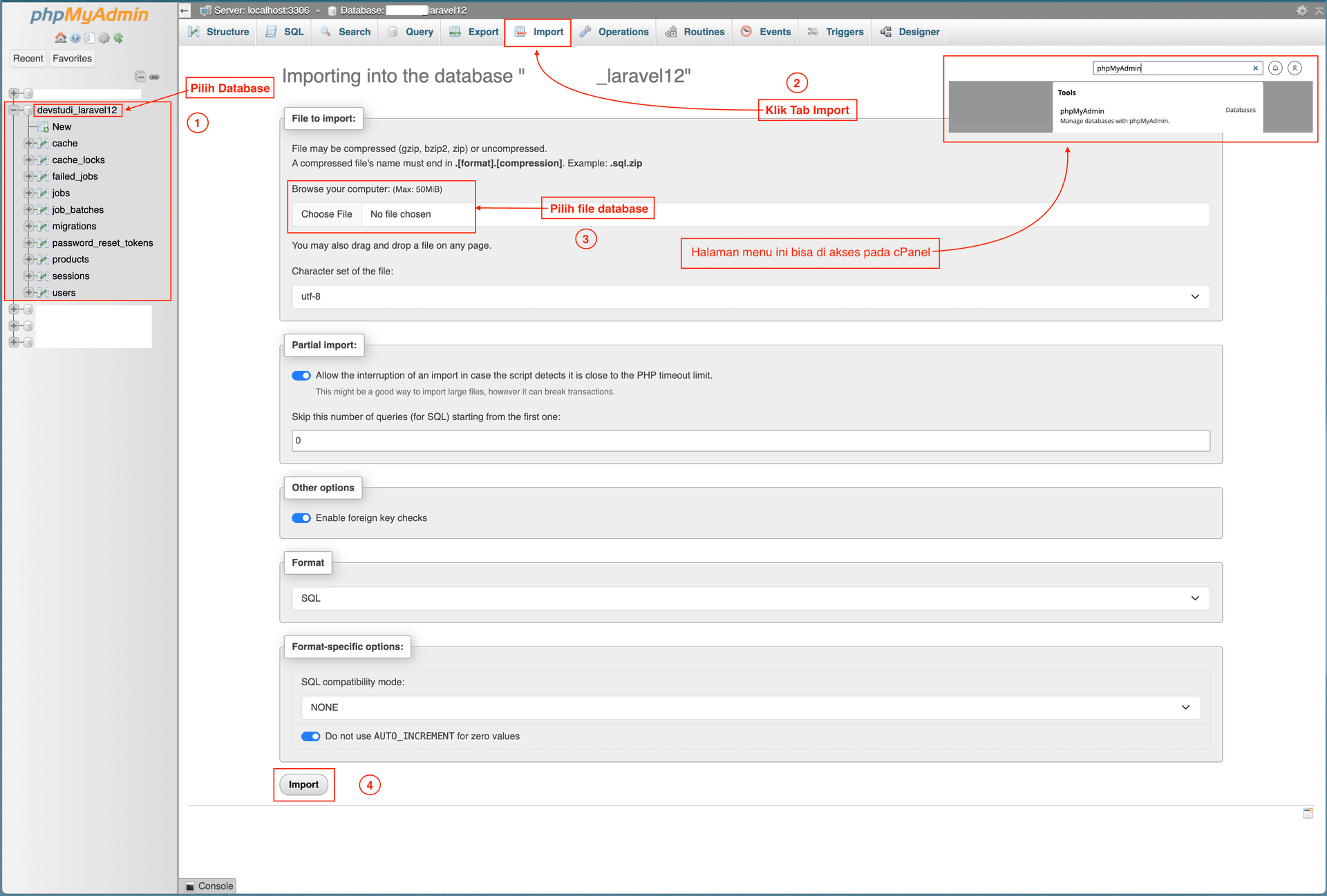Reload the navigation panel with green refresh icon
This screenshot has height=896, width=1327.
[x=118, y=38]
